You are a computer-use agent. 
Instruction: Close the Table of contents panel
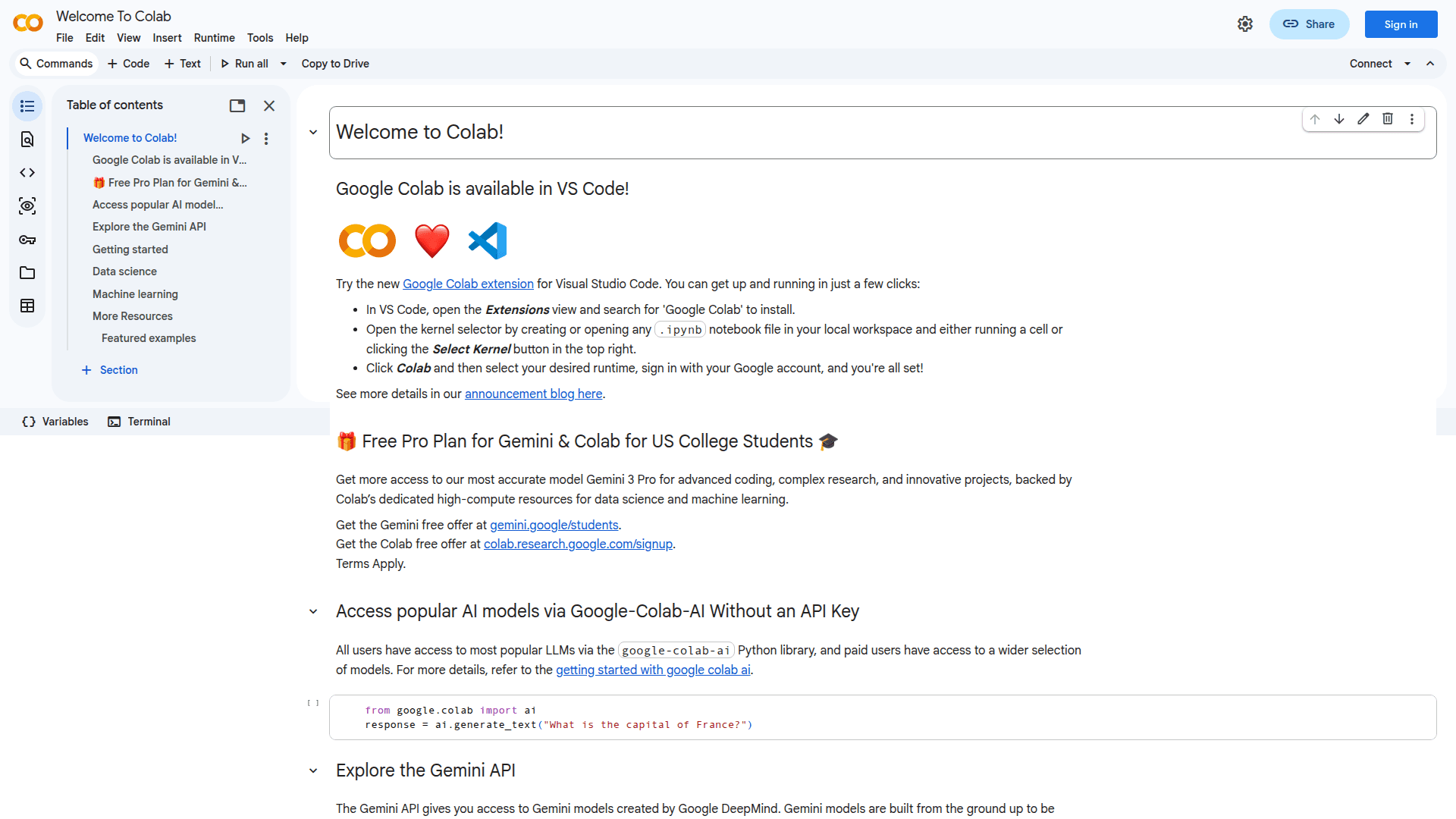pyautogui.click(x=269, y=105)
